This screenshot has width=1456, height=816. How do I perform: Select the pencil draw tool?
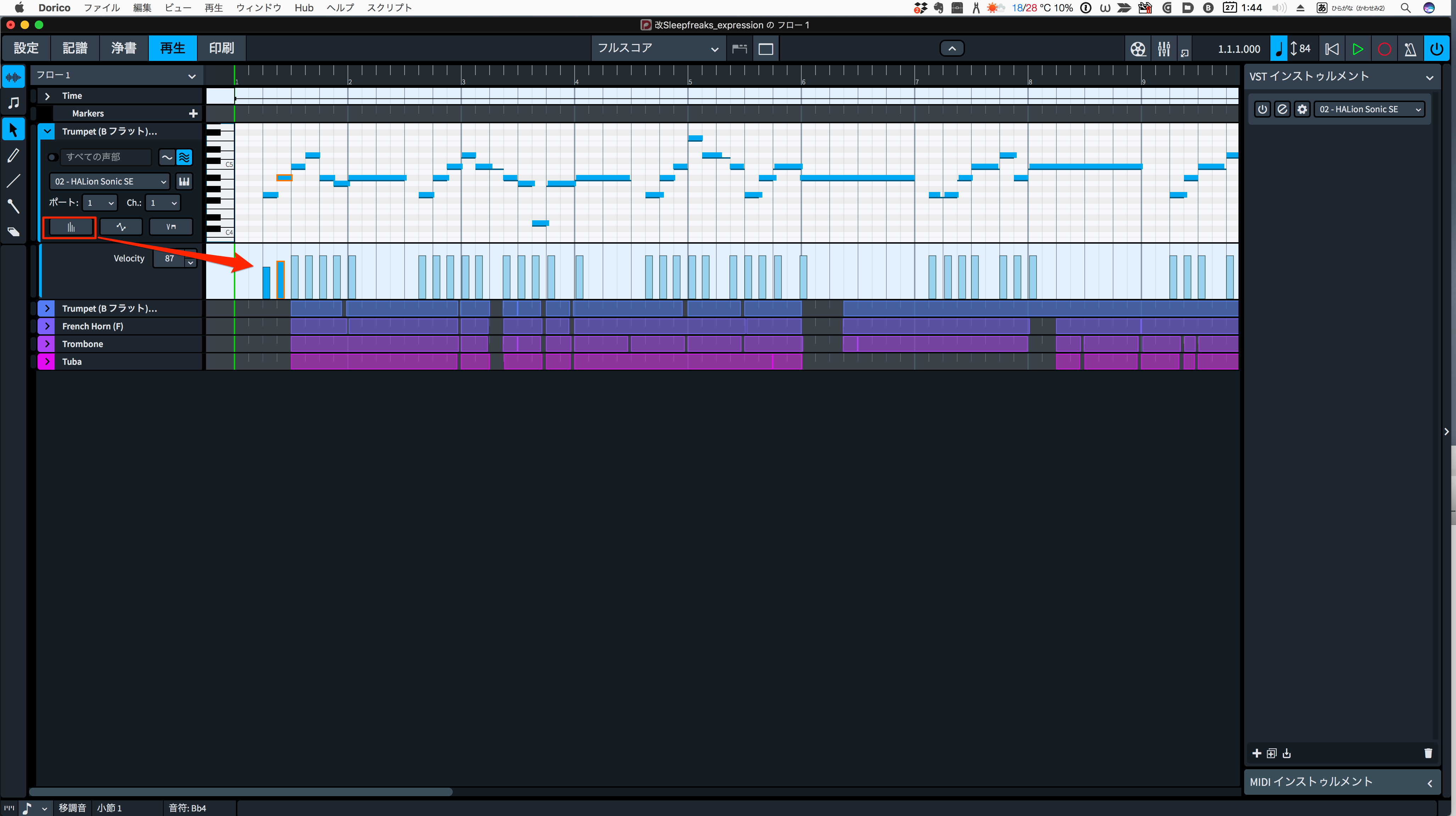pos(13,155)
